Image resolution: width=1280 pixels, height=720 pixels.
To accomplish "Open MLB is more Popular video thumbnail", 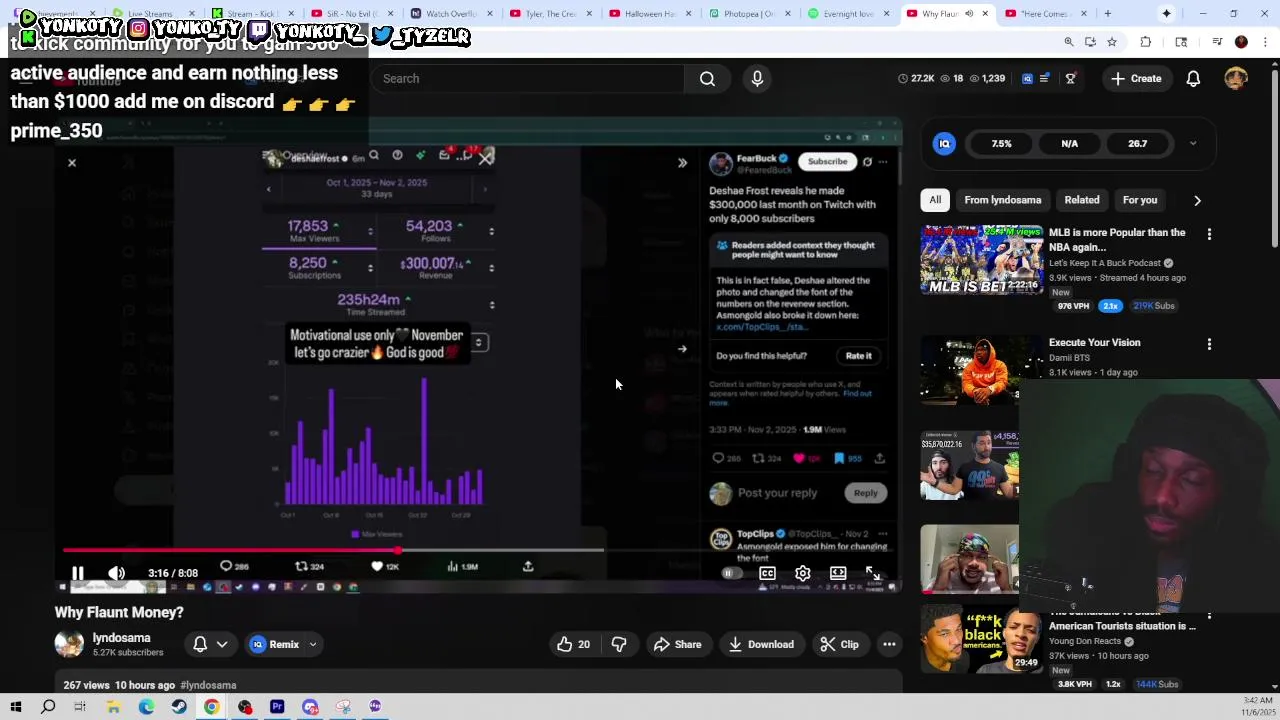I will (x=981, y=260).
